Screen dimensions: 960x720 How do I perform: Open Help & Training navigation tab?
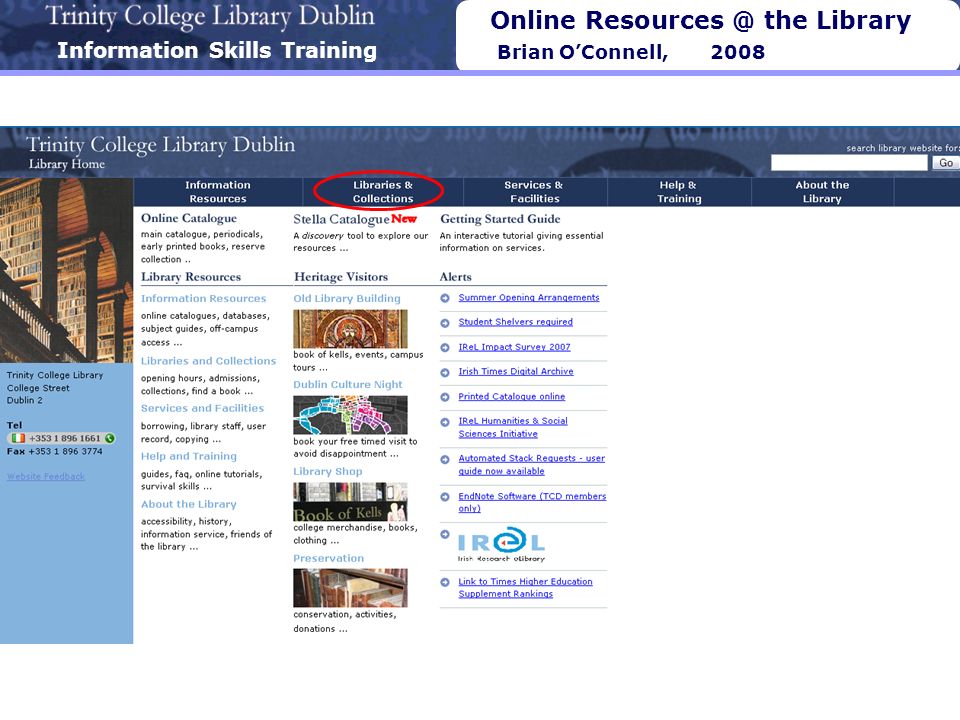pyautogui.click(x=679, y=192)
